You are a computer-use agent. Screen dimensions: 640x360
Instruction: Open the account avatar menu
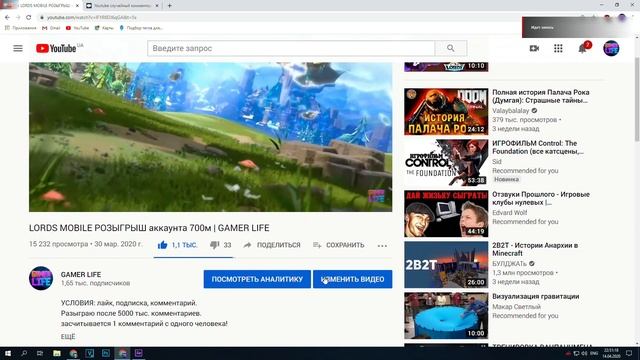point(611,48)
